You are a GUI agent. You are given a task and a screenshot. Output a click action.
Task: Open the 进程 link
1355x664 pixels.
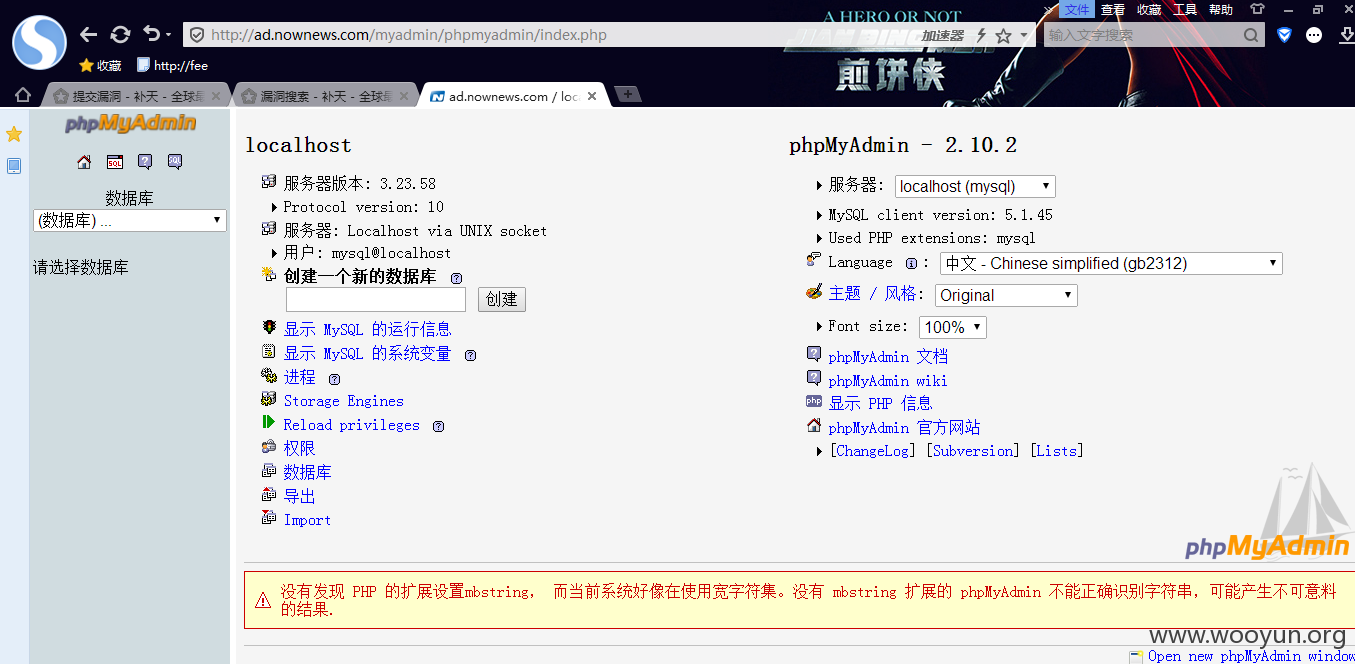[299, 377]
